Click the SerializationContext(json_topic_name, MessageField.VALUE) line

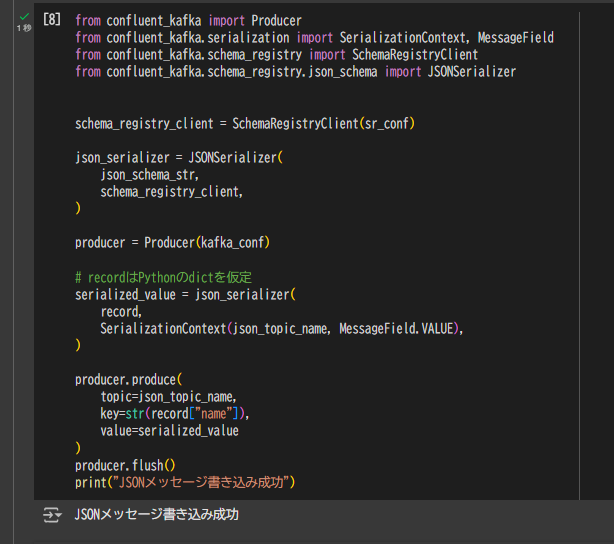click(282, 329)
